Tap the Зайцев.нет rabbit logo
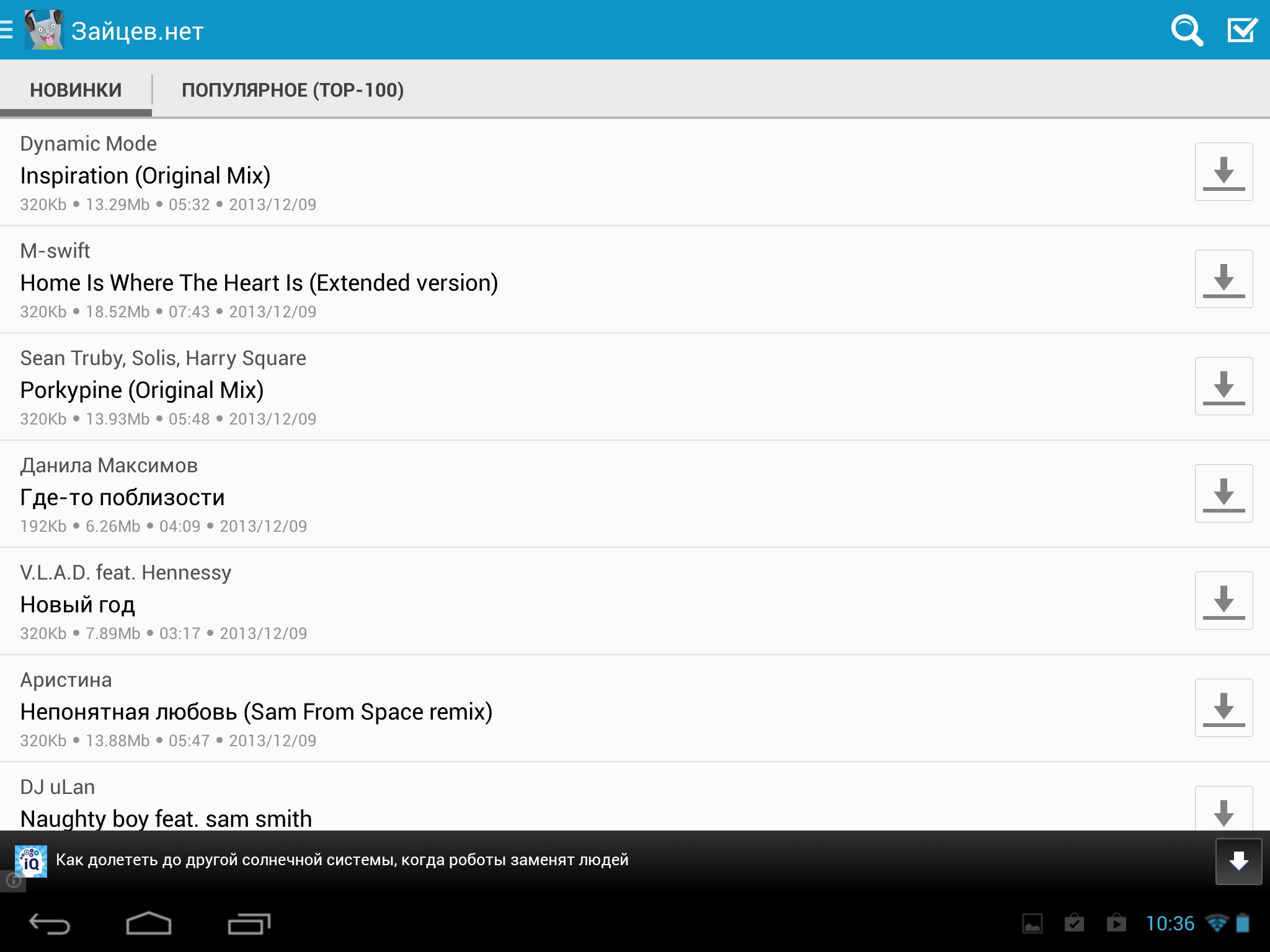The image size is (1270, 952). (x=43, y=30)
